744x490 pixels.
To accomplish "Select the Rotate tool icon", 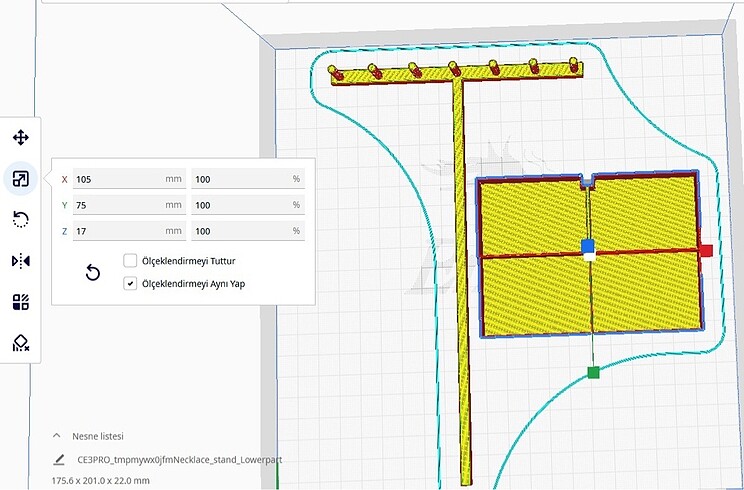I will pyautogui.click(x=20, y=220).
